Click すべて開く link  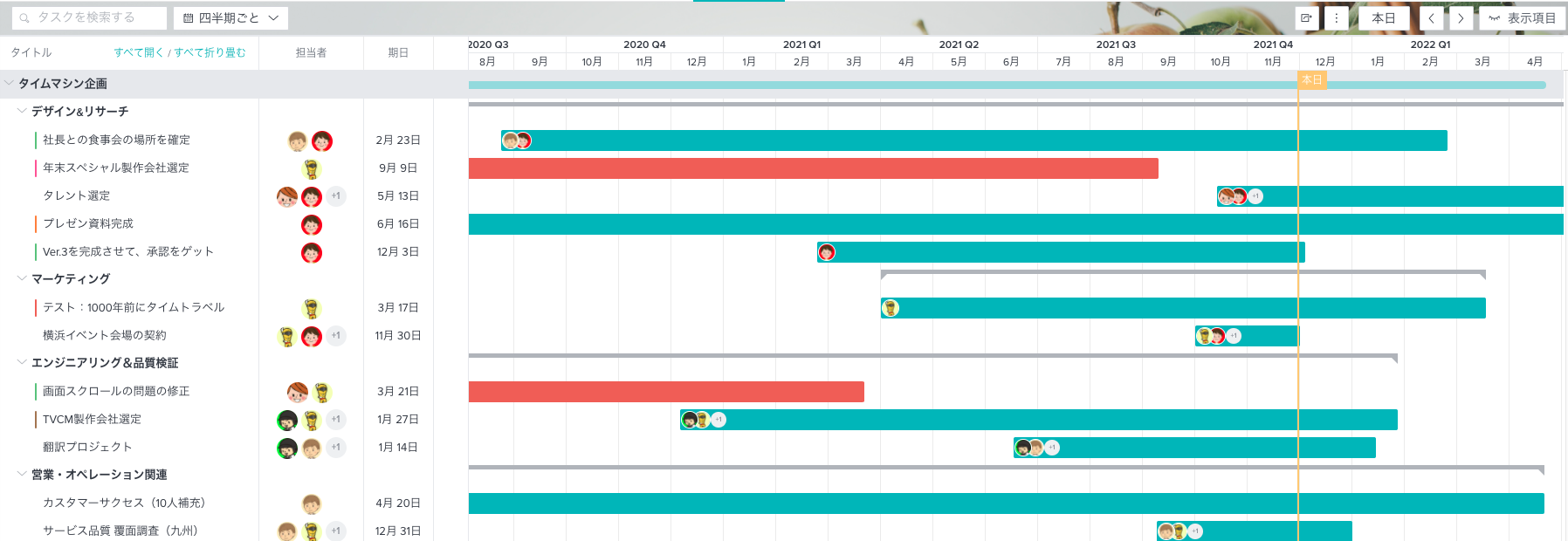pos(139,52)
